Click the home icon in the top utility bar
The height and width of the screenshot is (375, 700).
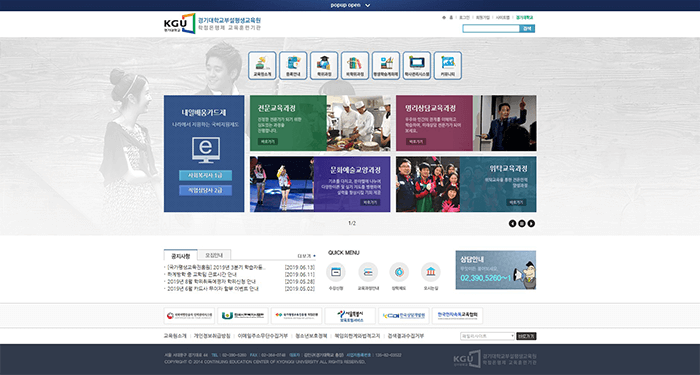click(444, 18)
